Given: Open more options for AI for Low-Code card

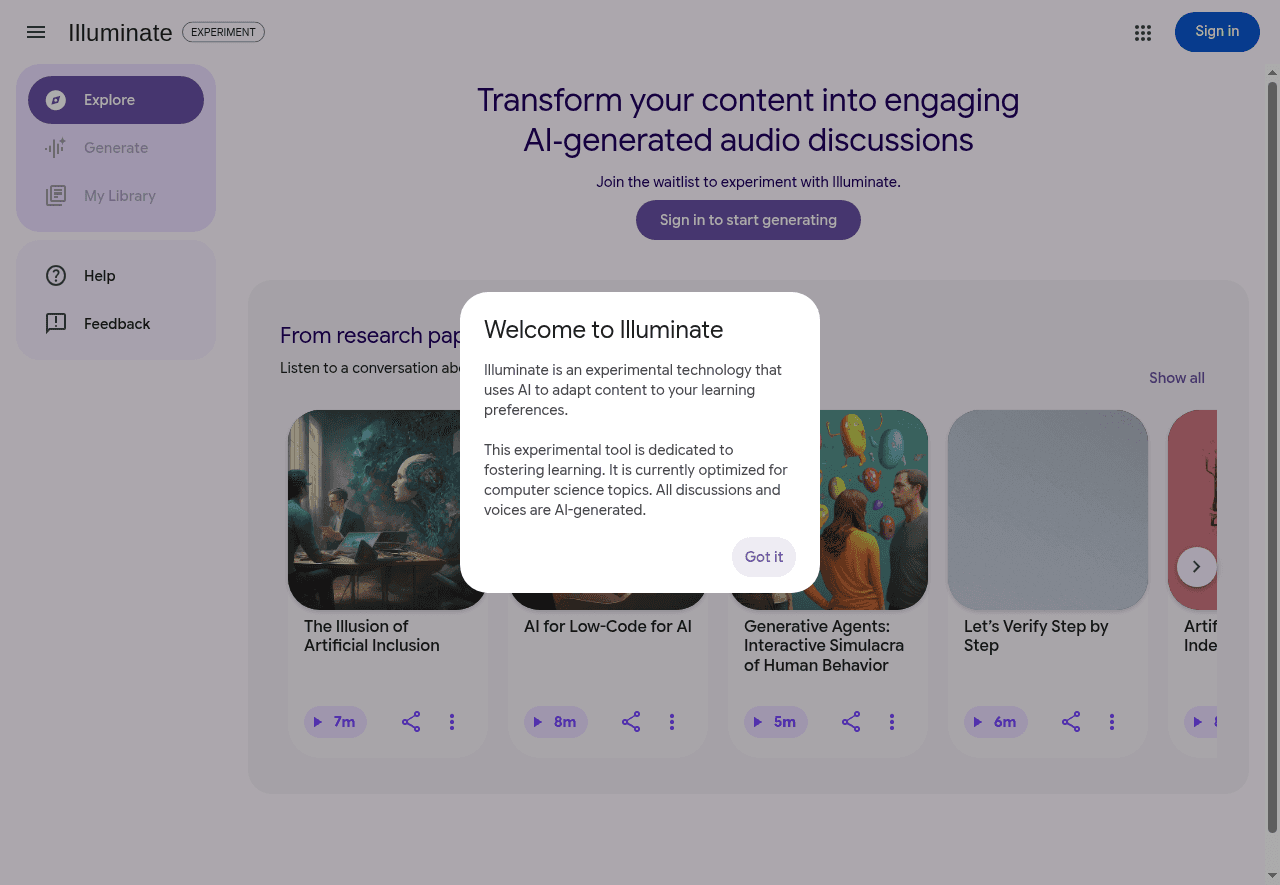Looking at the screenshot, I should coord(672,722).
